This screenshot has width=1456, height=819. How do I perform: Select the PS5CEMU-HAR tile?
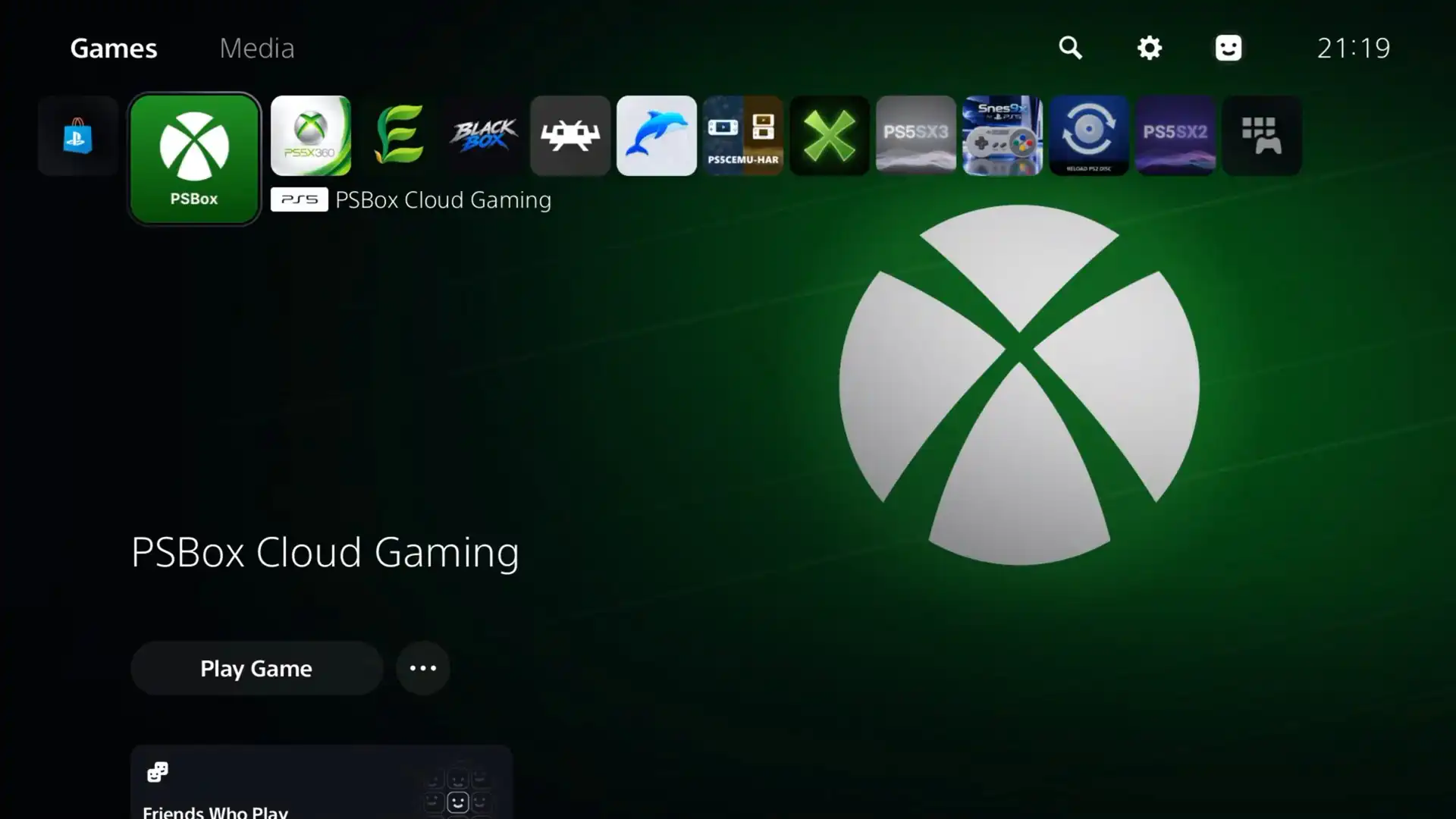(743, 136)
